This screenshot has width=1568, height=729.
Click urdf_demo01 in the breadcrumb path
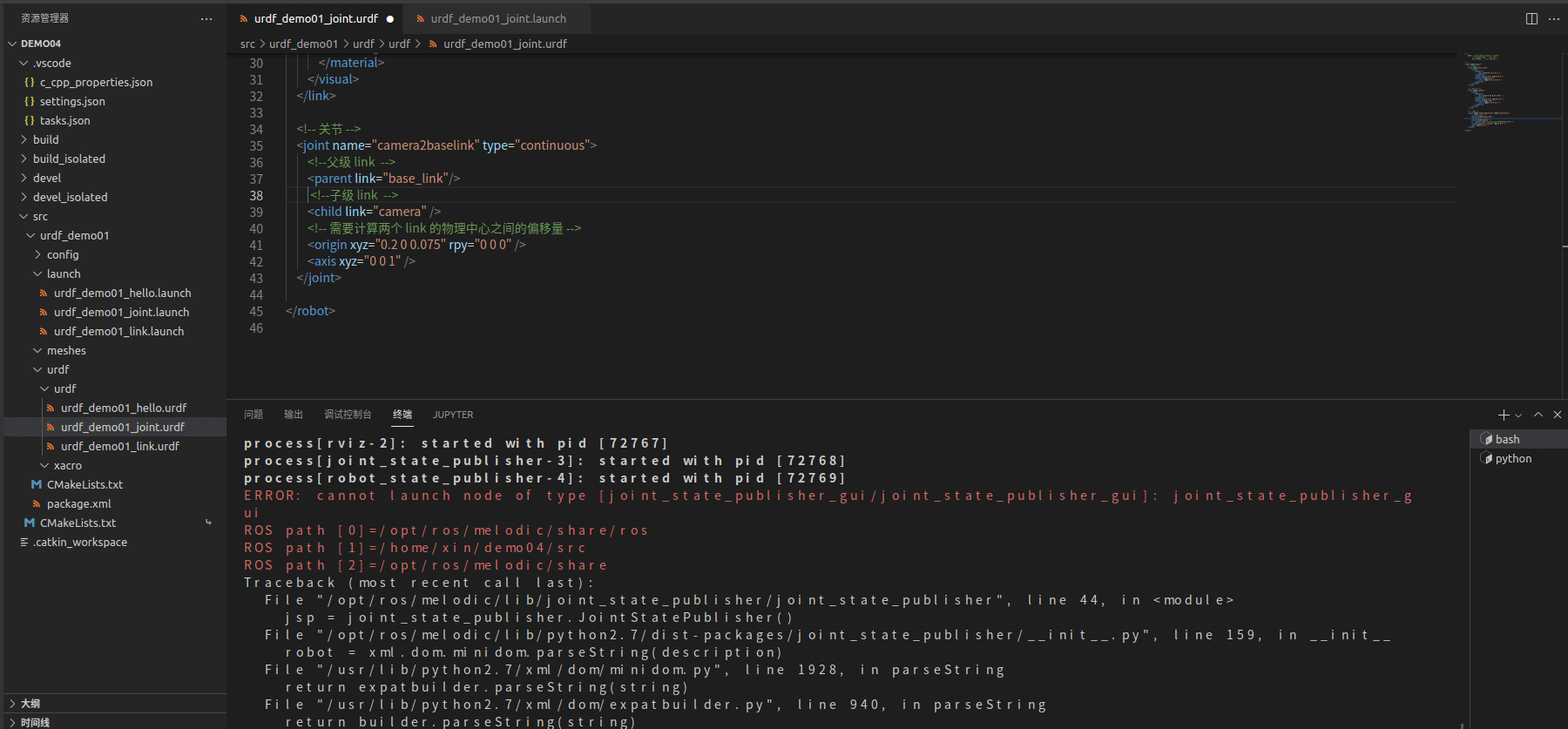303,44
